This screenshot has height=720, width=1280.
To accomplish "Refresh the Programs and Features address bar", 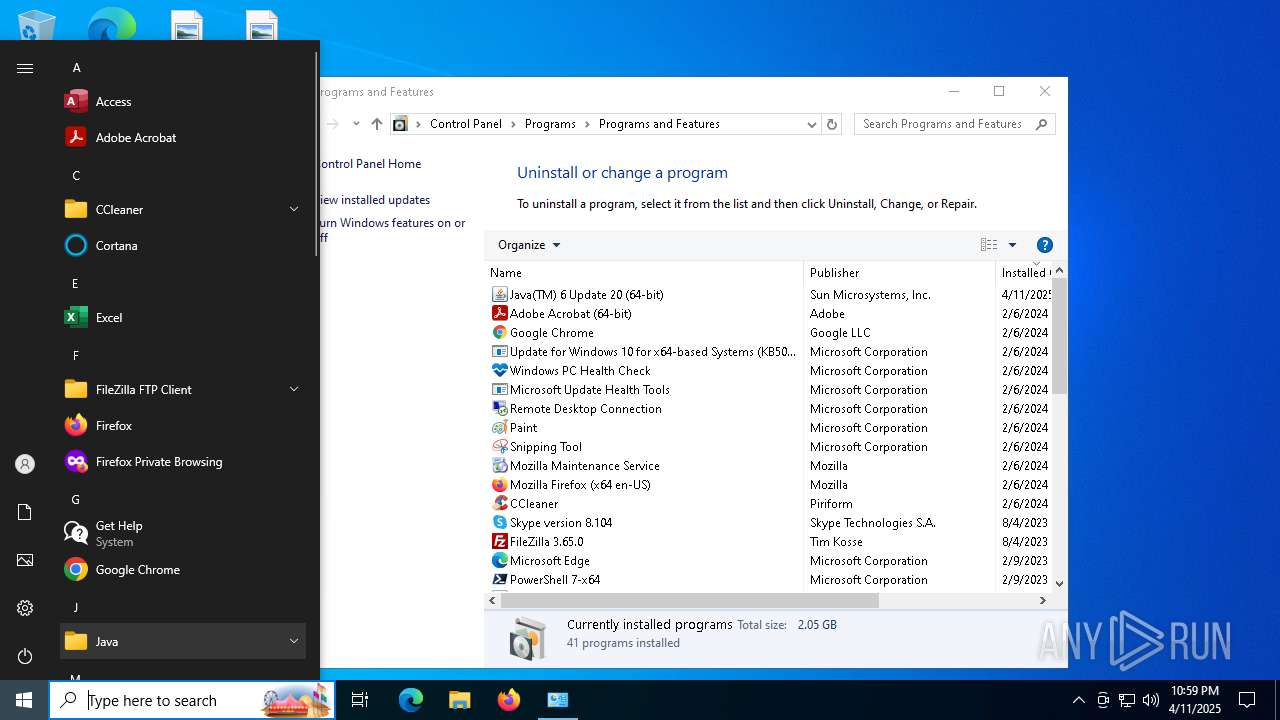I will 832,124.
